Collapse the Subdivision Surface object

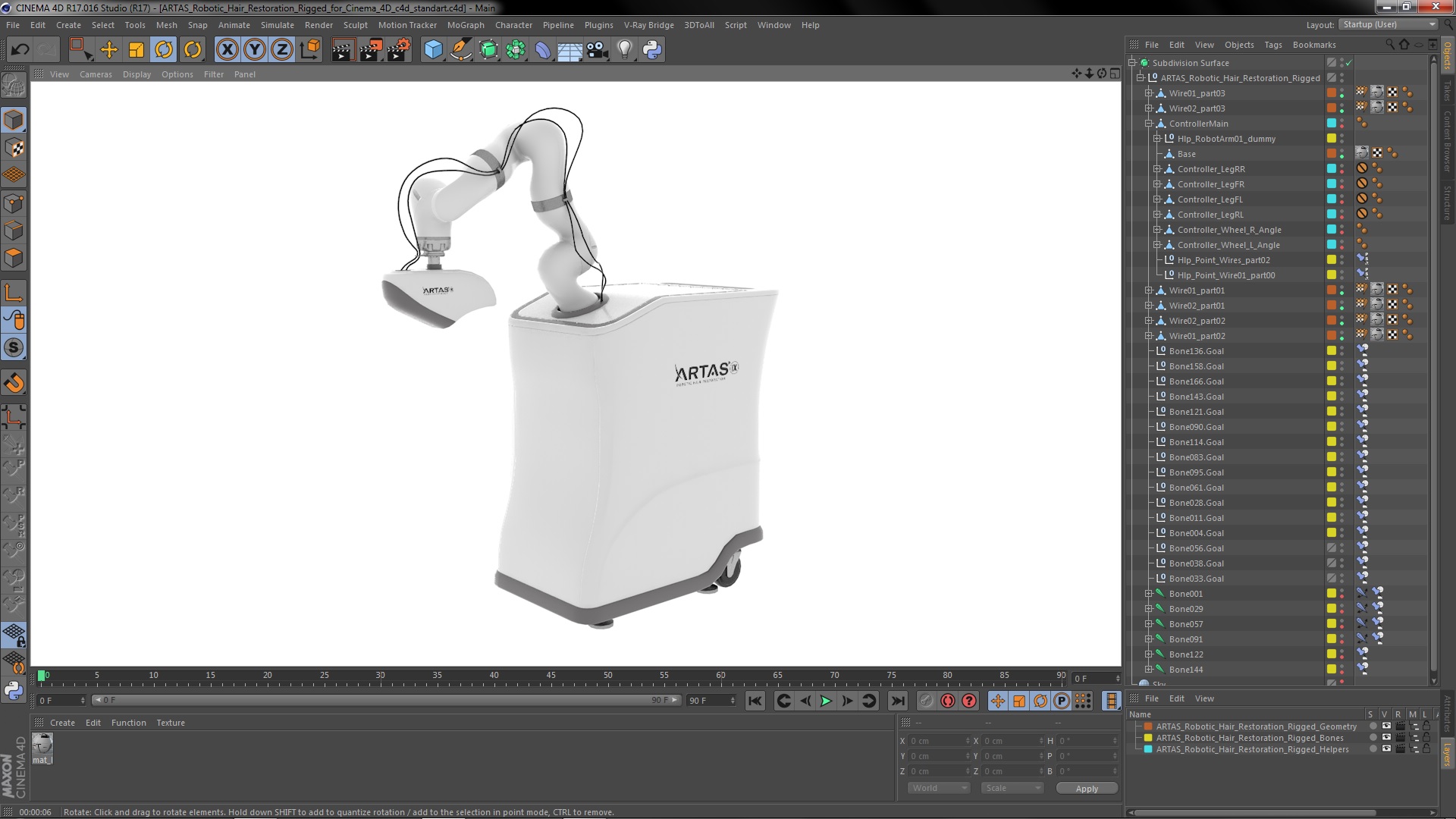coord(1132,63)
